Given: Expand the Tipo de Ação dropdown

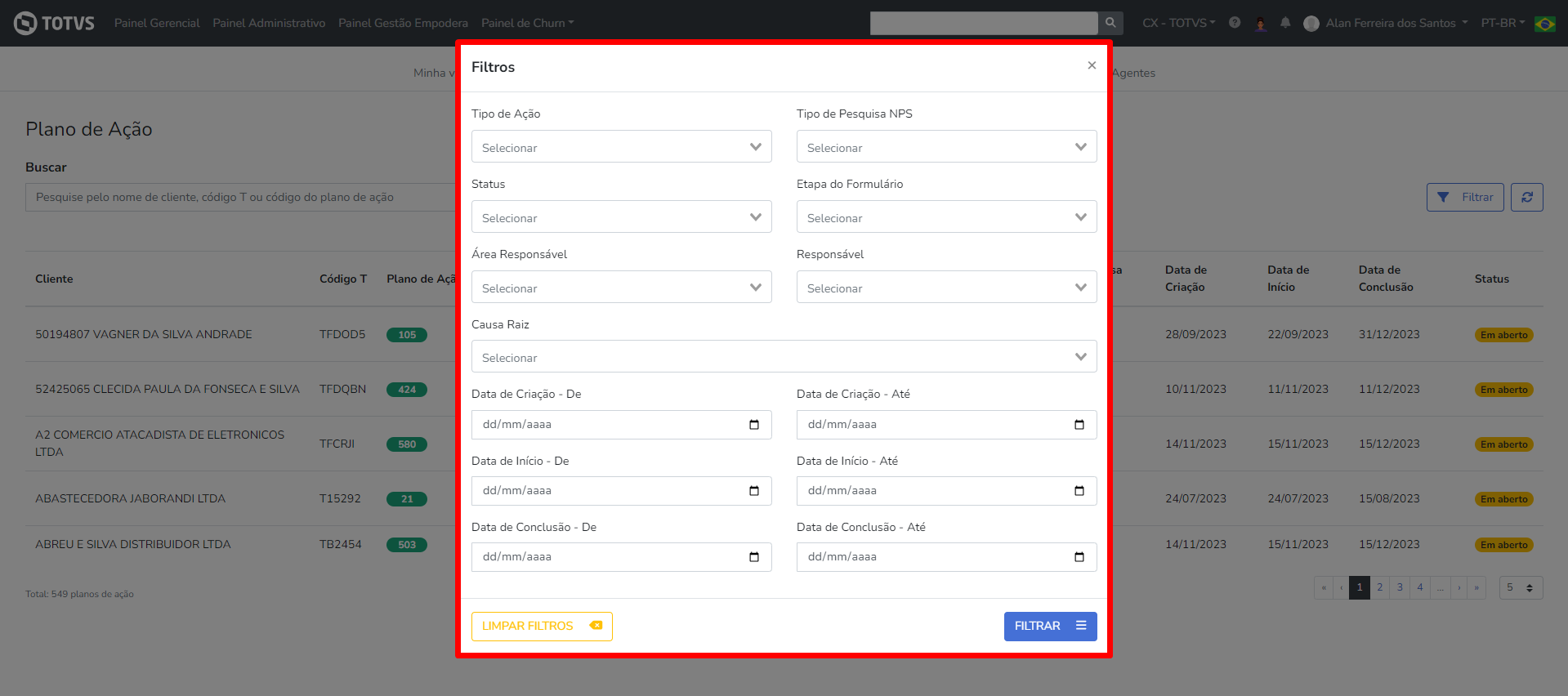Looking at the screenshot, I should (621, 147).
